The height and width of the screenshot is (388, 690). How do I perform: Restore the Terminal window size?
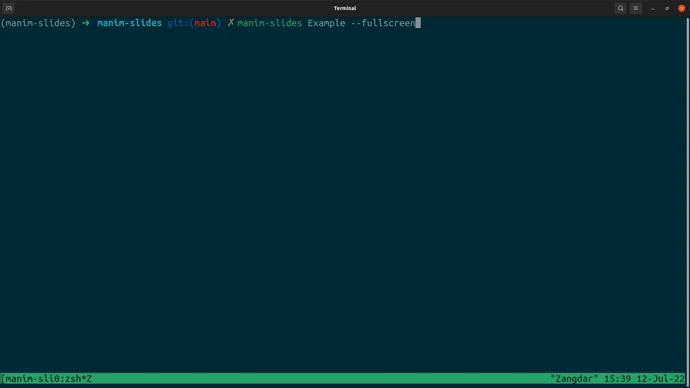(667, 8)
